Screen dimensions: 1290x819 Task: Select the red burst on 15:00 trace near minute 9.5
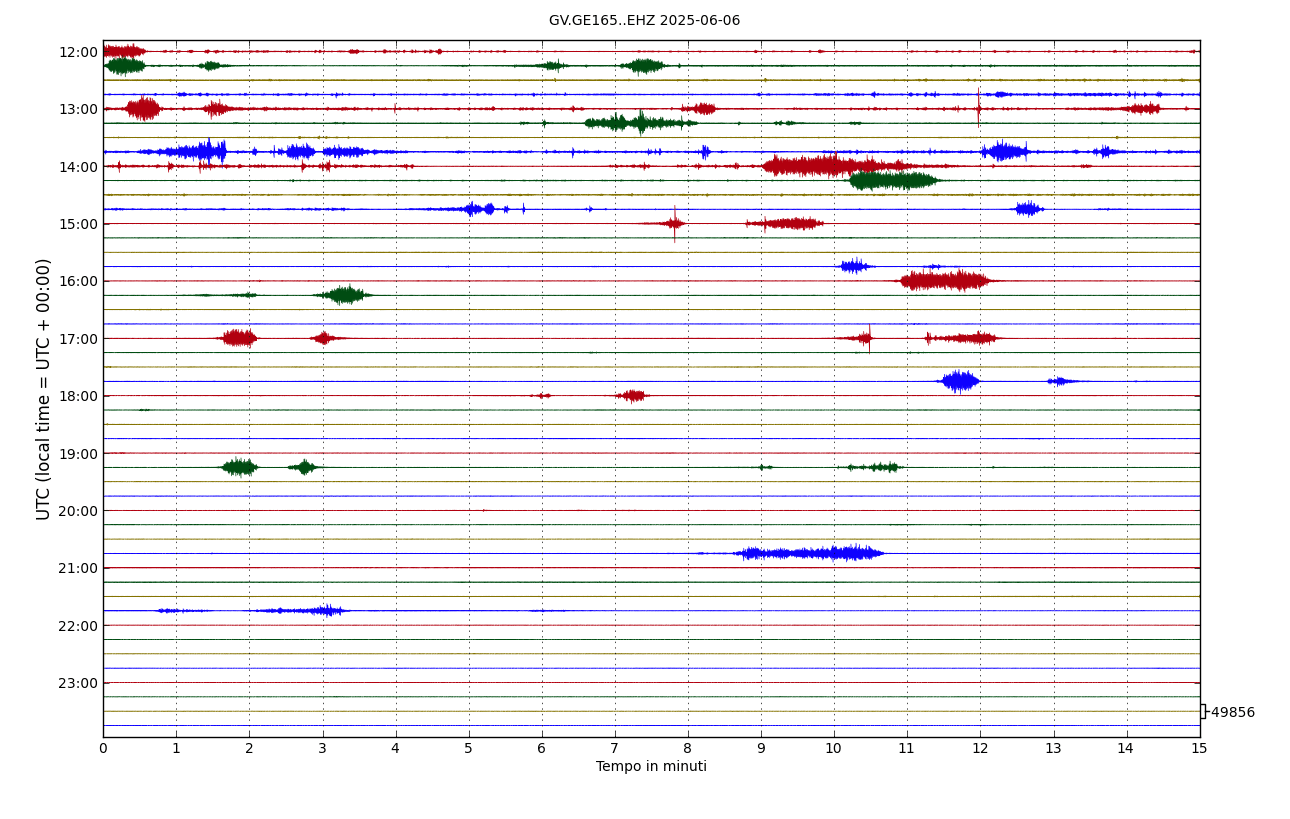[x=785, y=223]
